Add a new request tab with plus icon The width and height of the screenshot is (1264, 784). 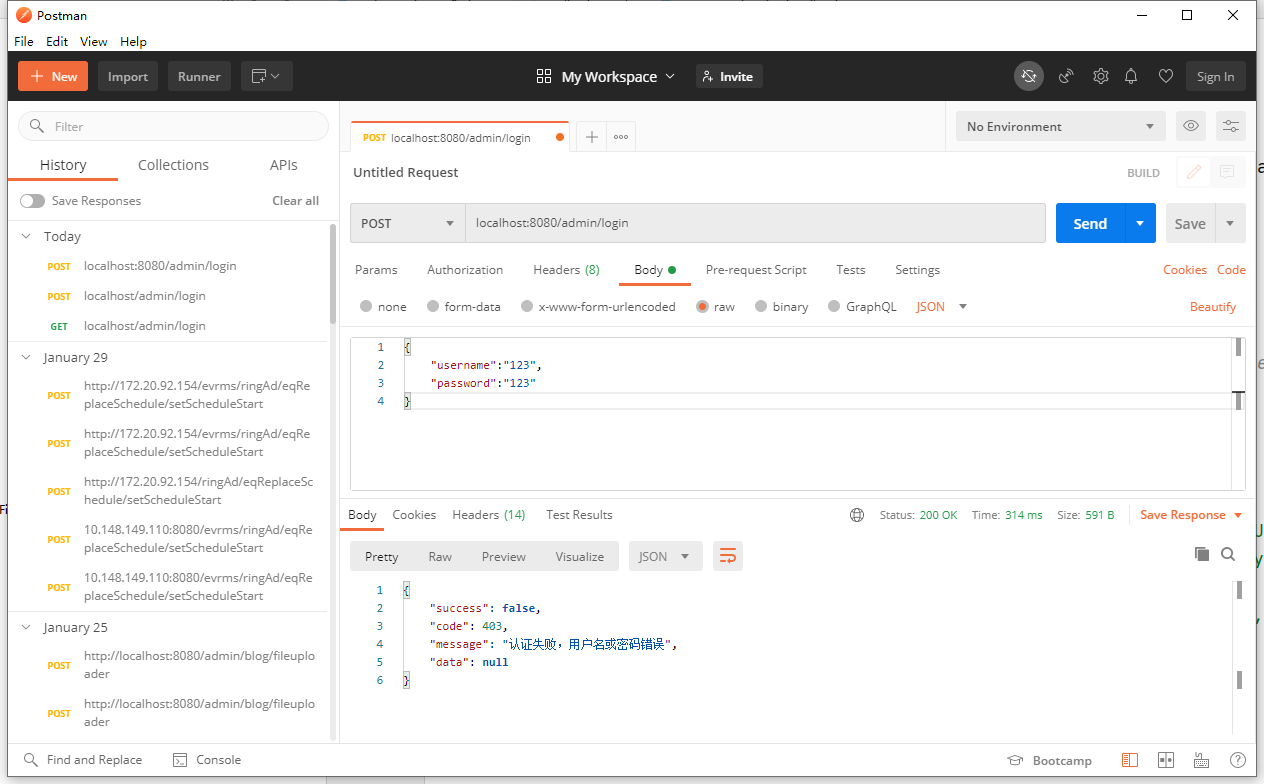(592, 137)
